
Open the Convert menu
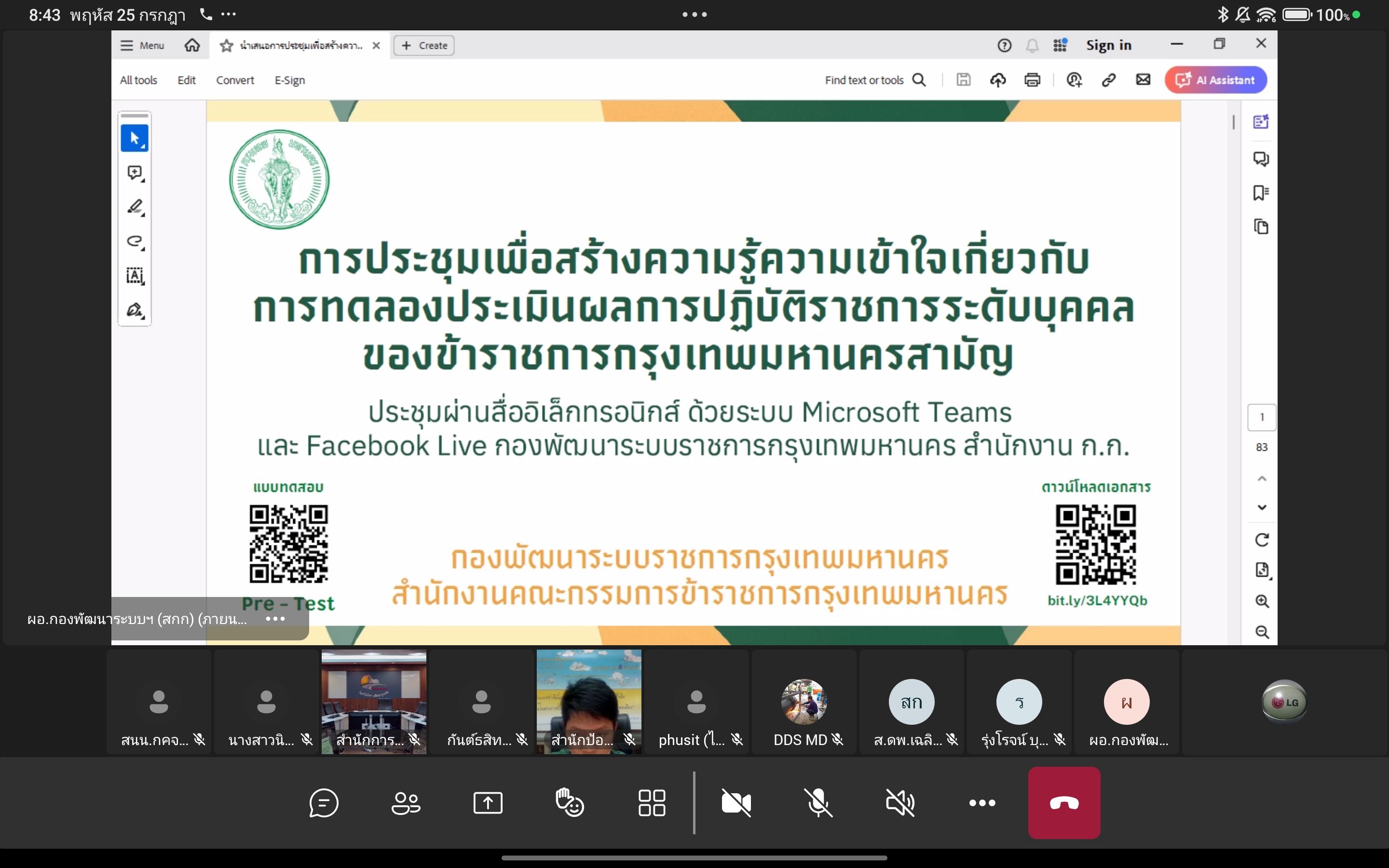point(235,81)
